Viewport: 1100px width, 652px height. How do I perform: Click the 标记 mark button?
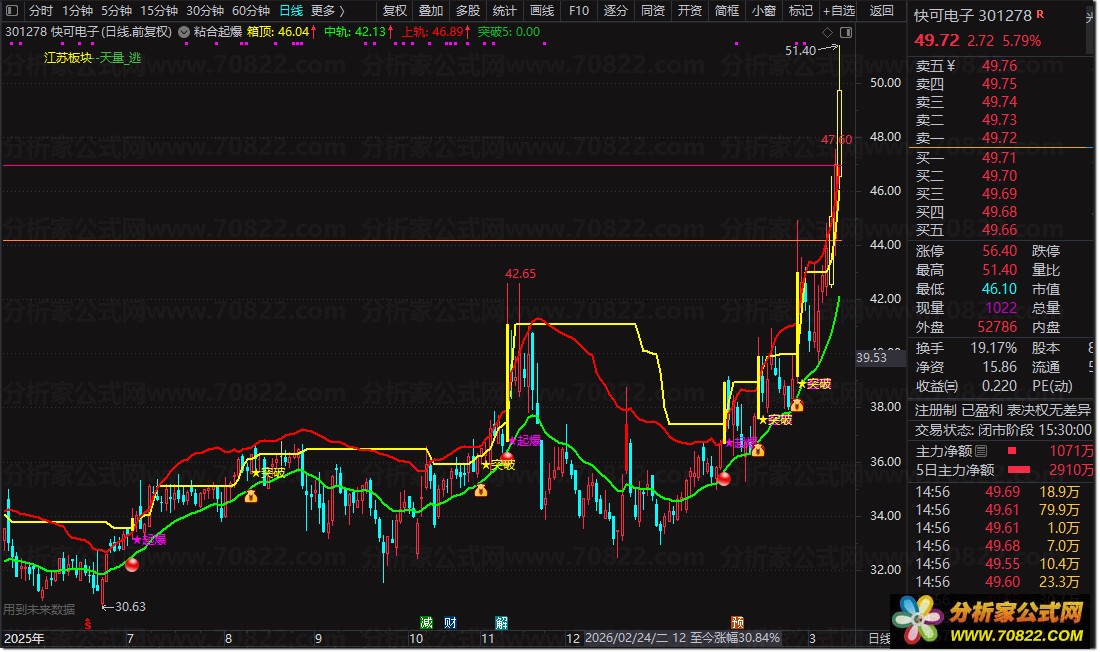pyautogui.click(x=800, y=11)
